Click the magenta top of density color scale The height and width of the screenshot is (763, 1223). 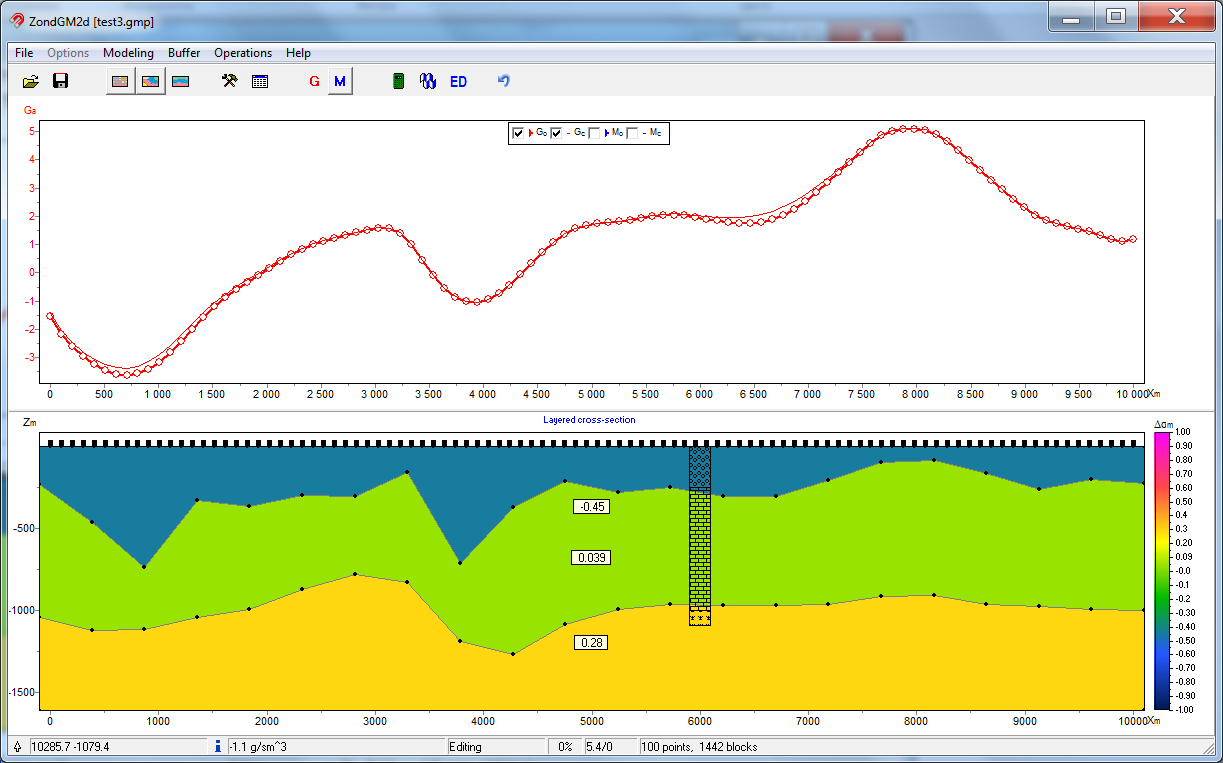1160,439
